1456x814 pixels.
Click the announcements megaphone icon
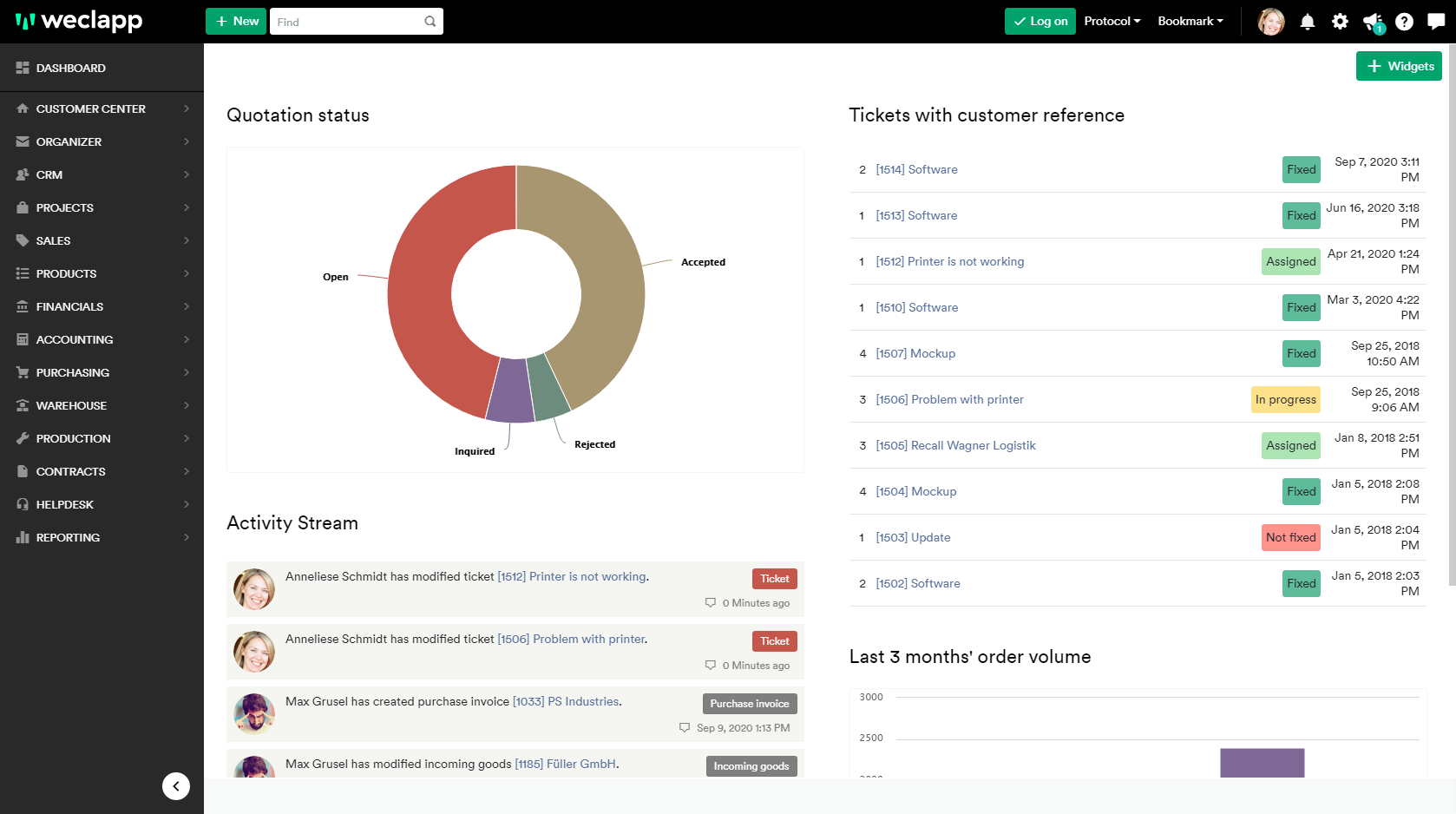[x=1372, y=22]
